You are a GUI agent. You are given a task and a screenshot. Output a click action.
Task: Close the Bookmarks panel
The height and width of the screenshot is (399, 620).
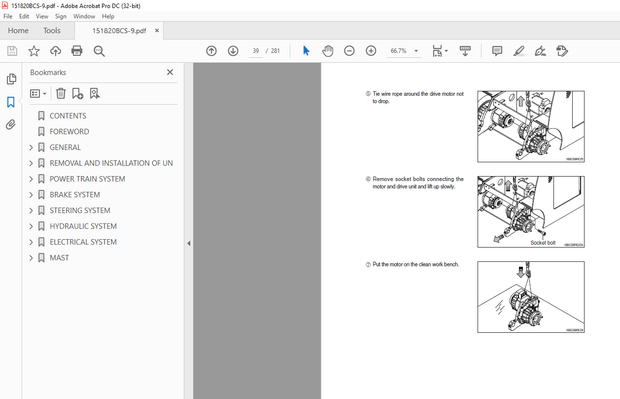tap(170, 72)
